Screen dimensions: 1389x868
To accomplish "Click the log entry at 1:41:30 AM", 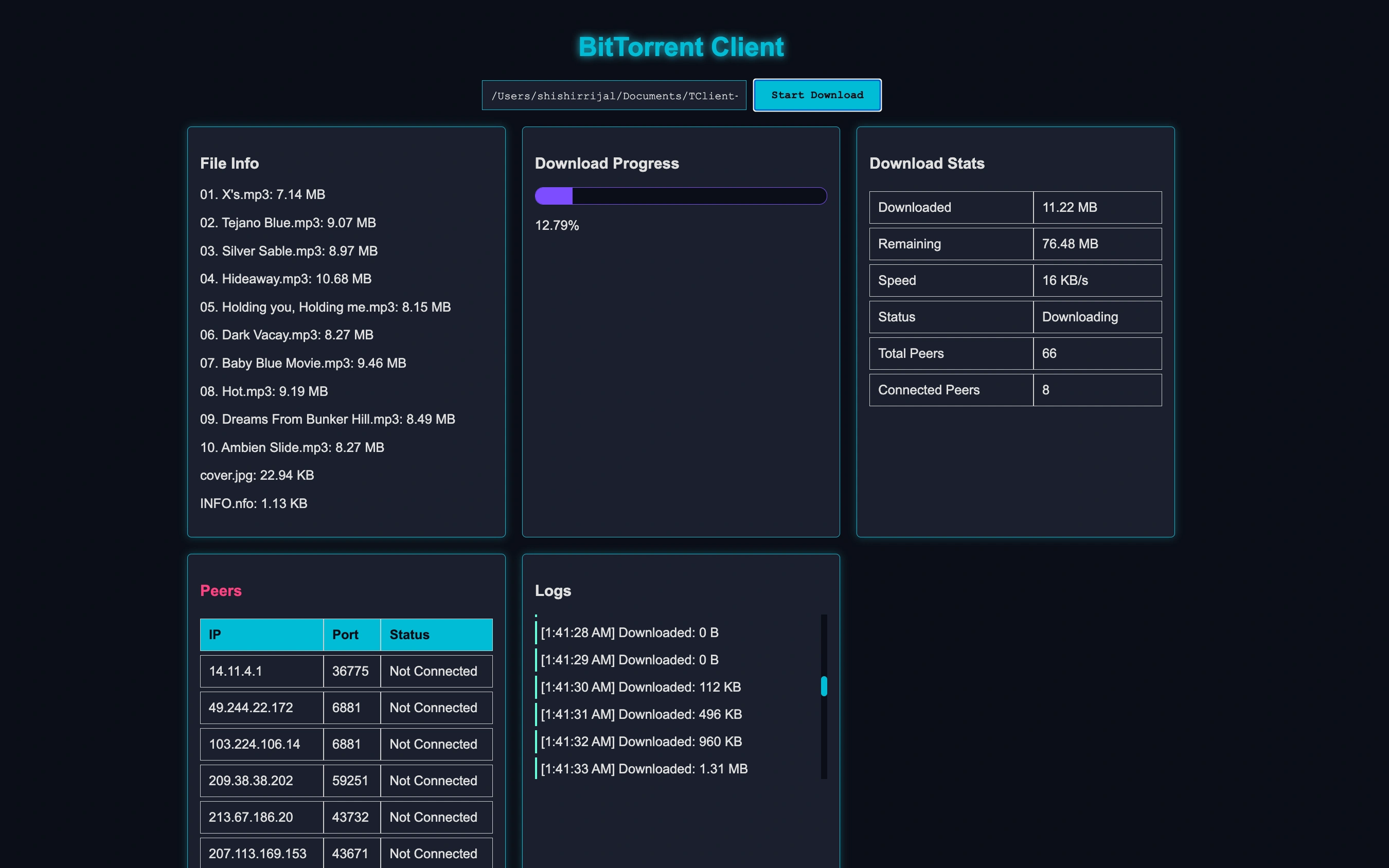I will click(x=640, y=687).
